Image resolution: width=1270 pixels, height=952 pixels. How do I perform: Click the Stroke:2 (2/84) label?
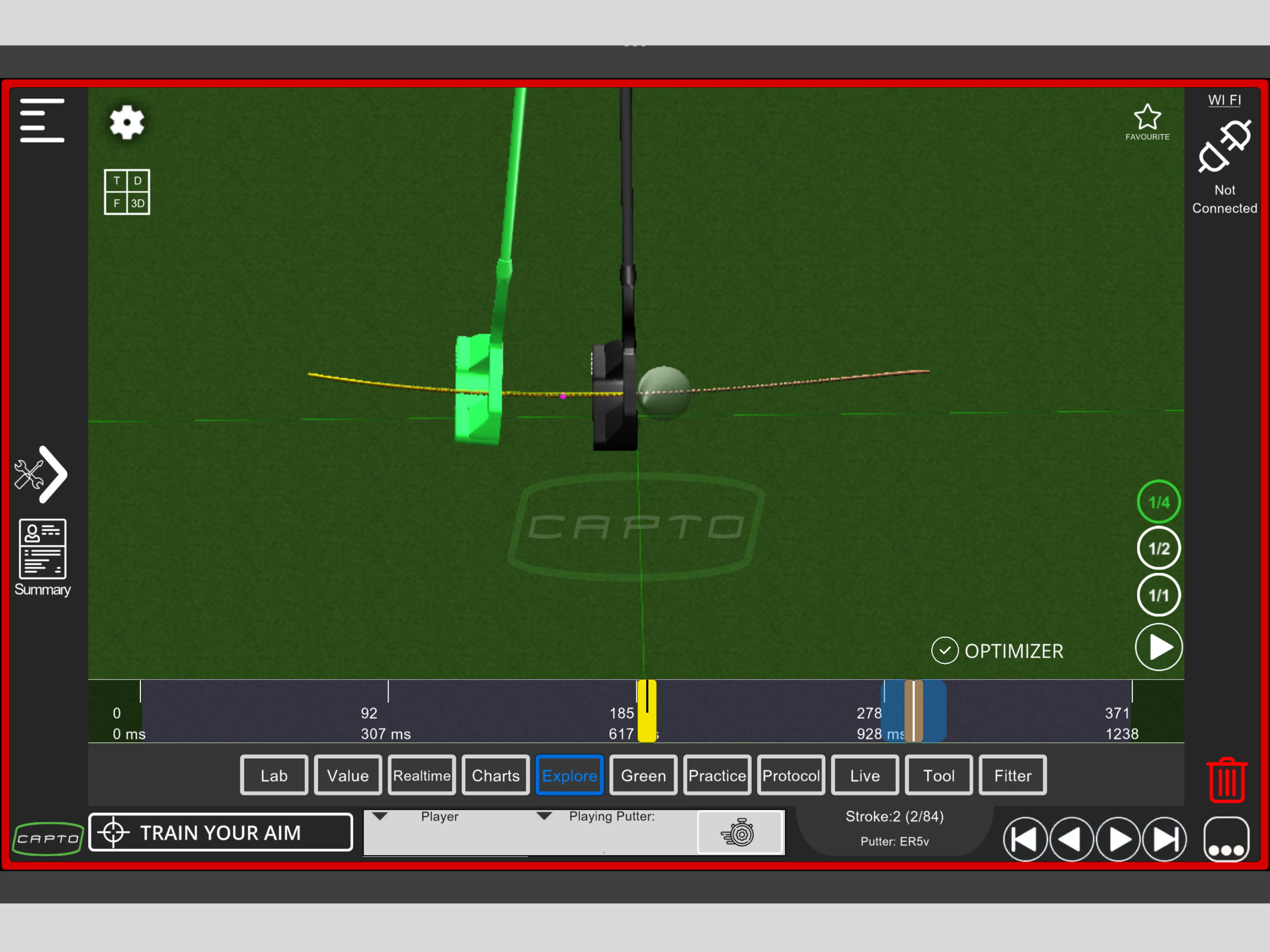(x=894, y=816)
